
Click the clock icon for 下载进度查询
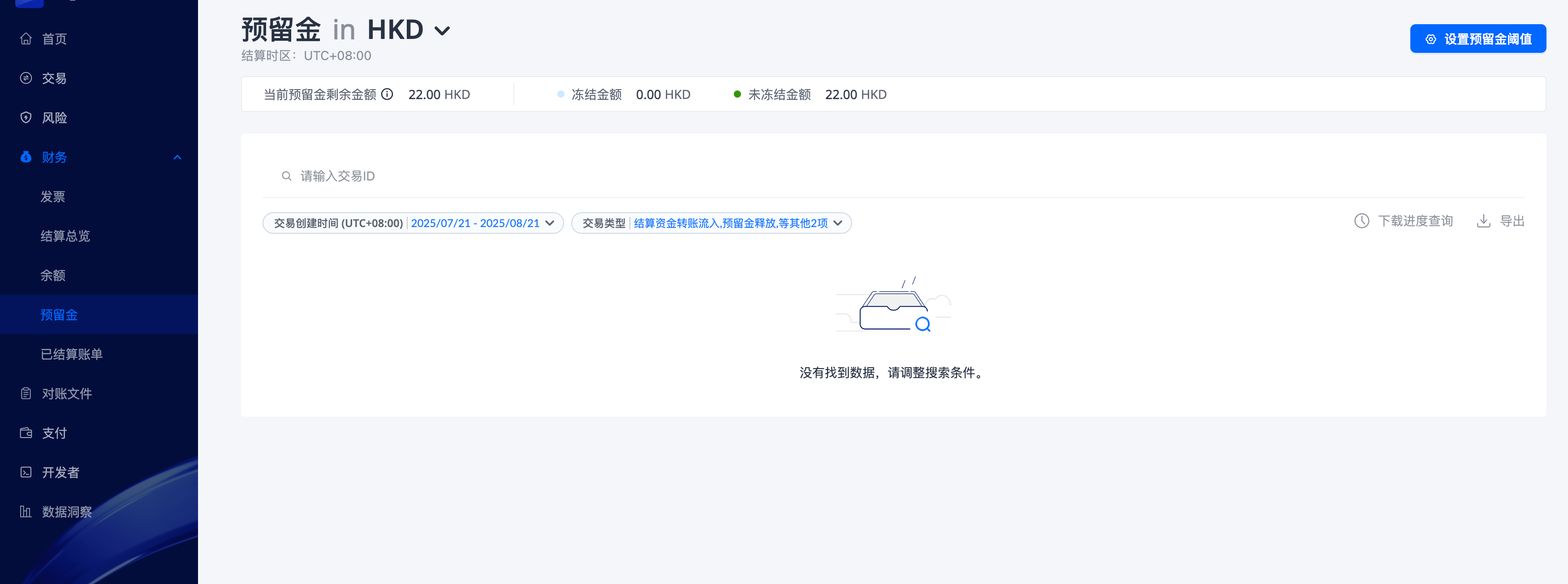tap(1361, 221)
